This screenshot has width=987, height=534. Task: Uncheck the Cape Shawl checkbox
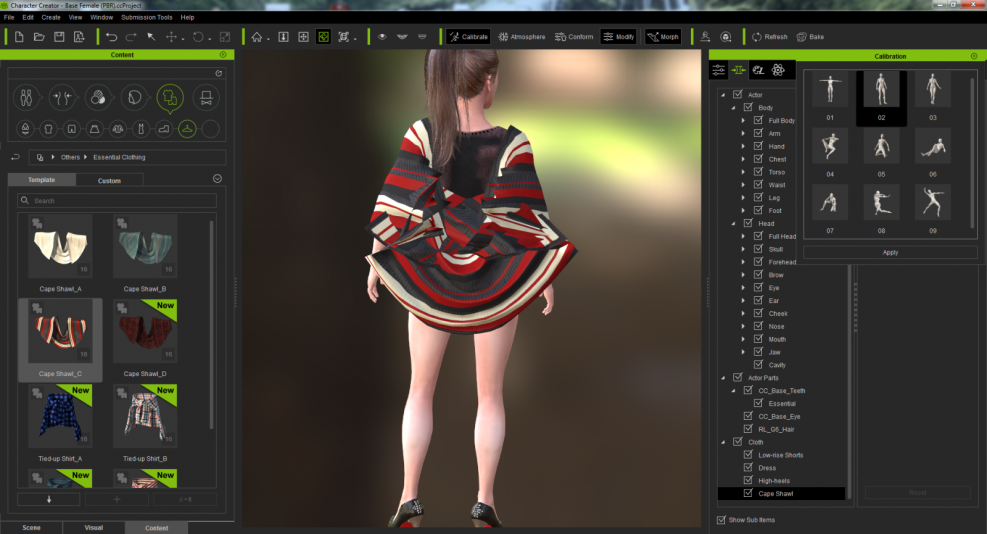click(x=747, y=493)
